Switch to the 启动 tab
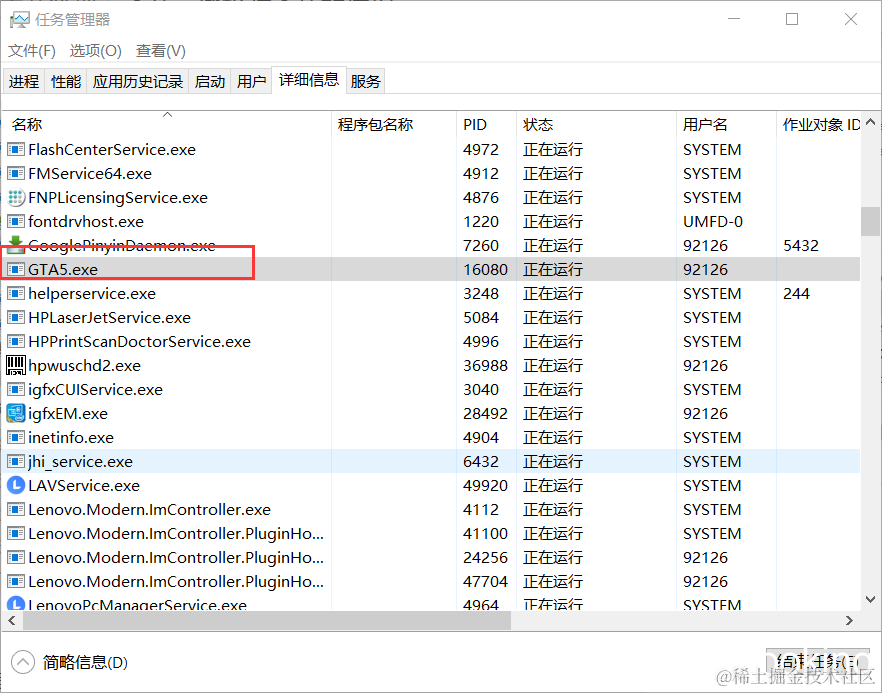Screen dimensions: 882x693 [x=210, y=82]
